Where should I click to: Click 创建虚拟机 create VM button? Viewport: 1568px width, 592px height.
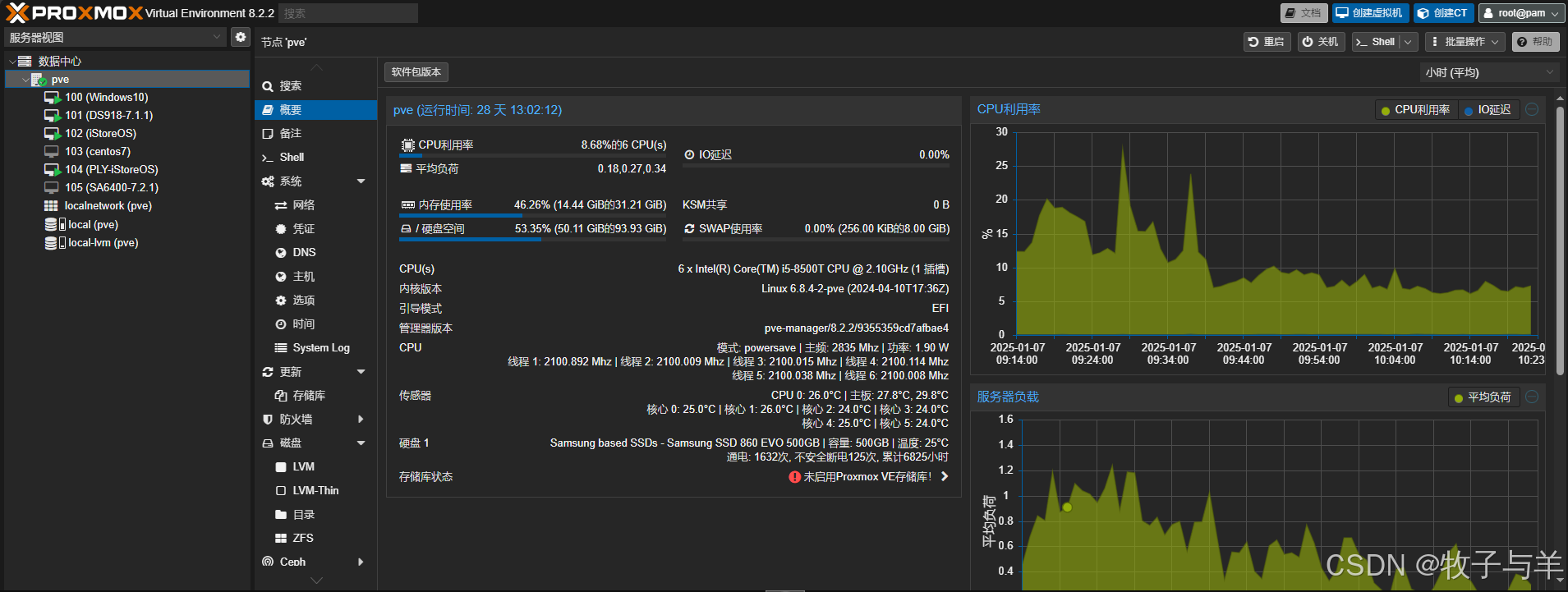pos(1370,13)
